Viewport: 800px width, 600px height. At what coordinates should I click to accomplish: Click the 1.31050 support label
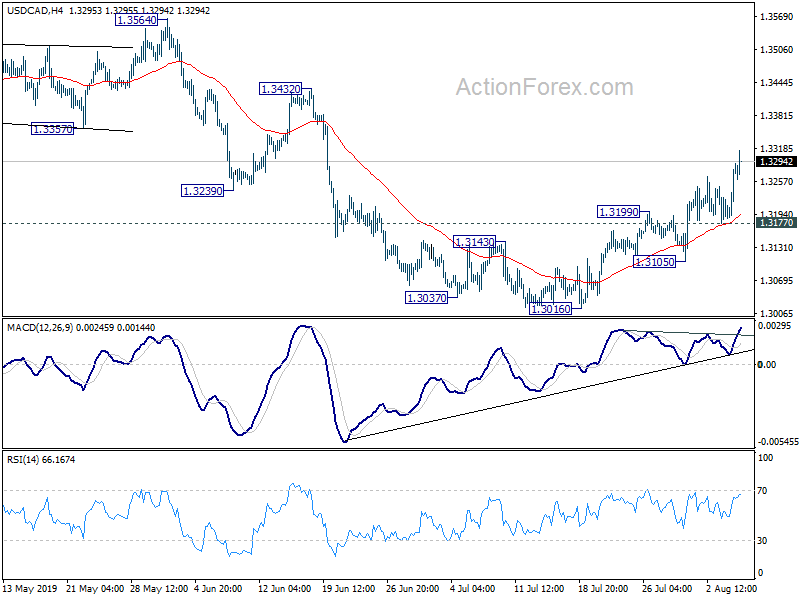654,262
